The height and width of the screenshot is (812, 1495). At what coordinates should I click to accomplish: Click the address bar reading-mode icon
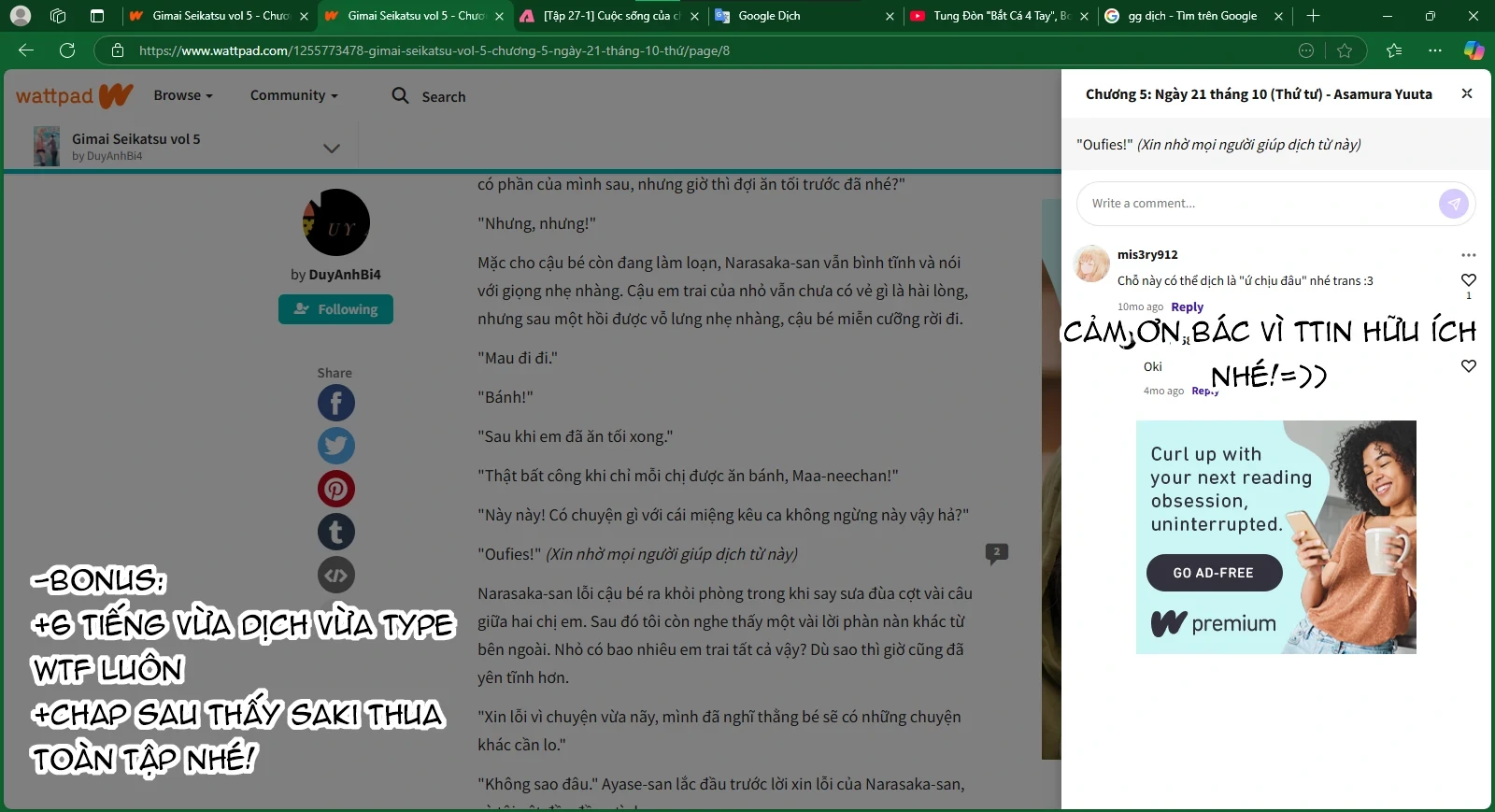pos(1306,50)
